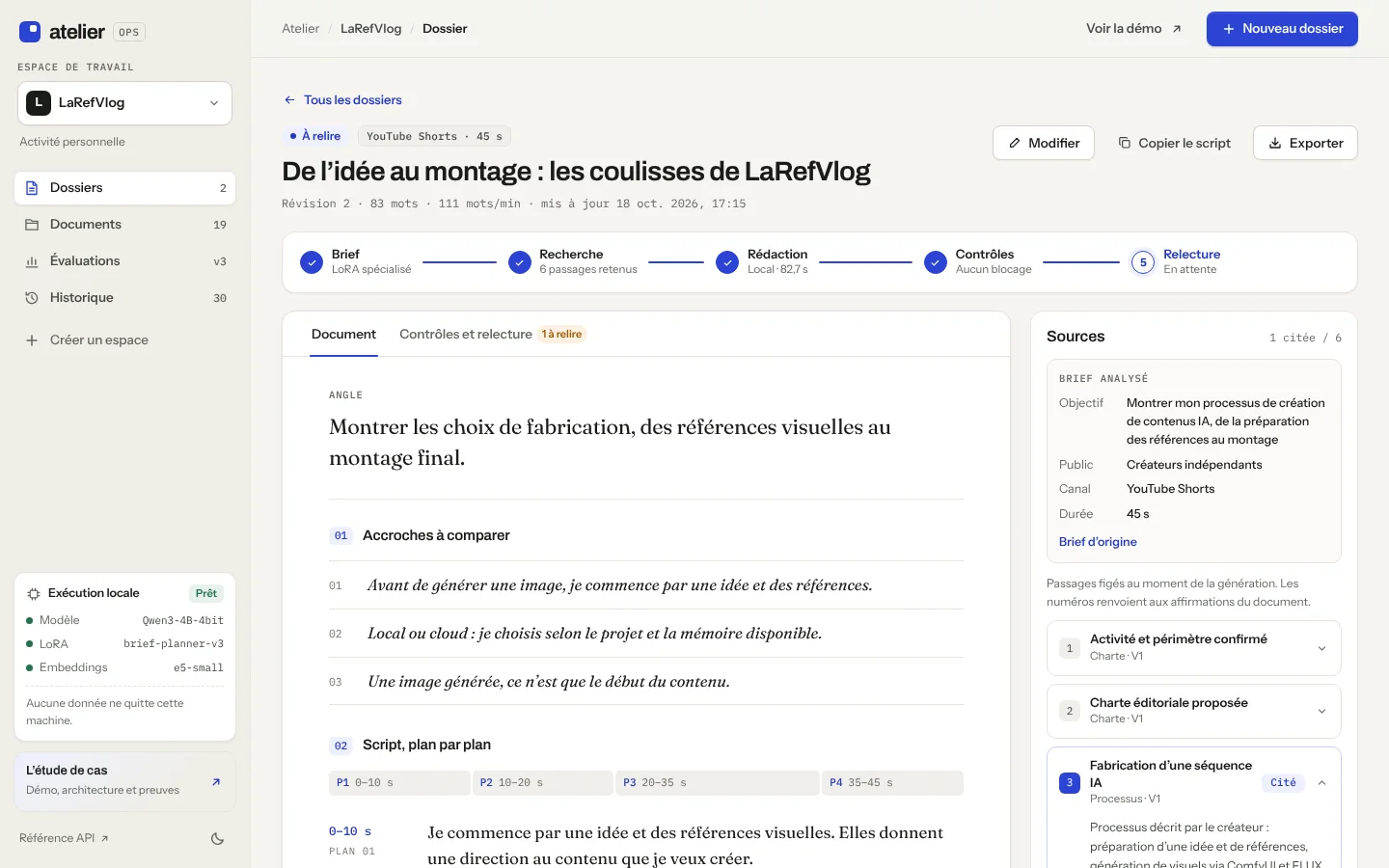Click the Brief step checkmark icon
Screen dimensions: 1389x868
[312, 262]
